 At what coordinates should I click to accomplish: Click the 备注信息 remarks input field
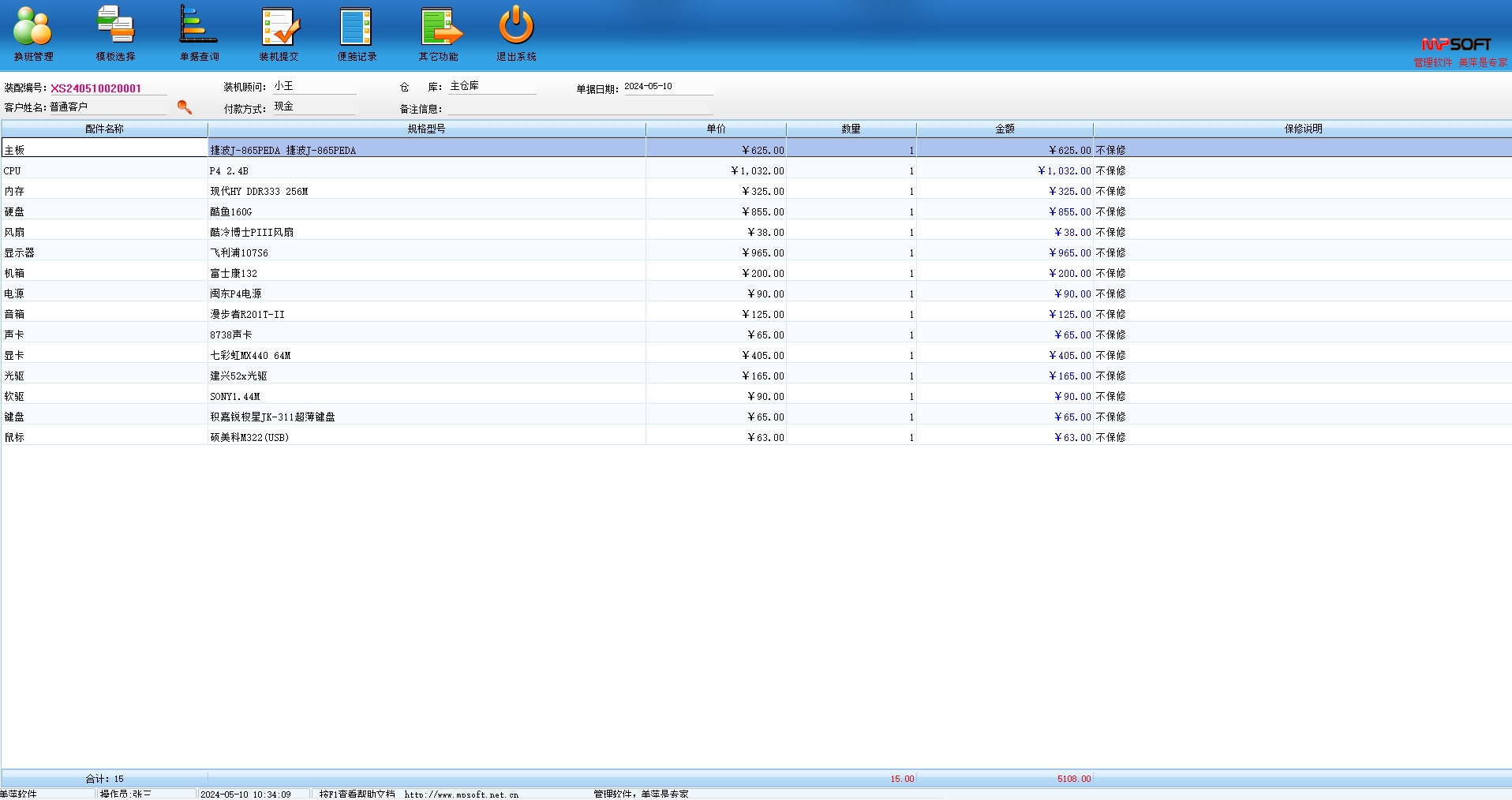(580, 109)
